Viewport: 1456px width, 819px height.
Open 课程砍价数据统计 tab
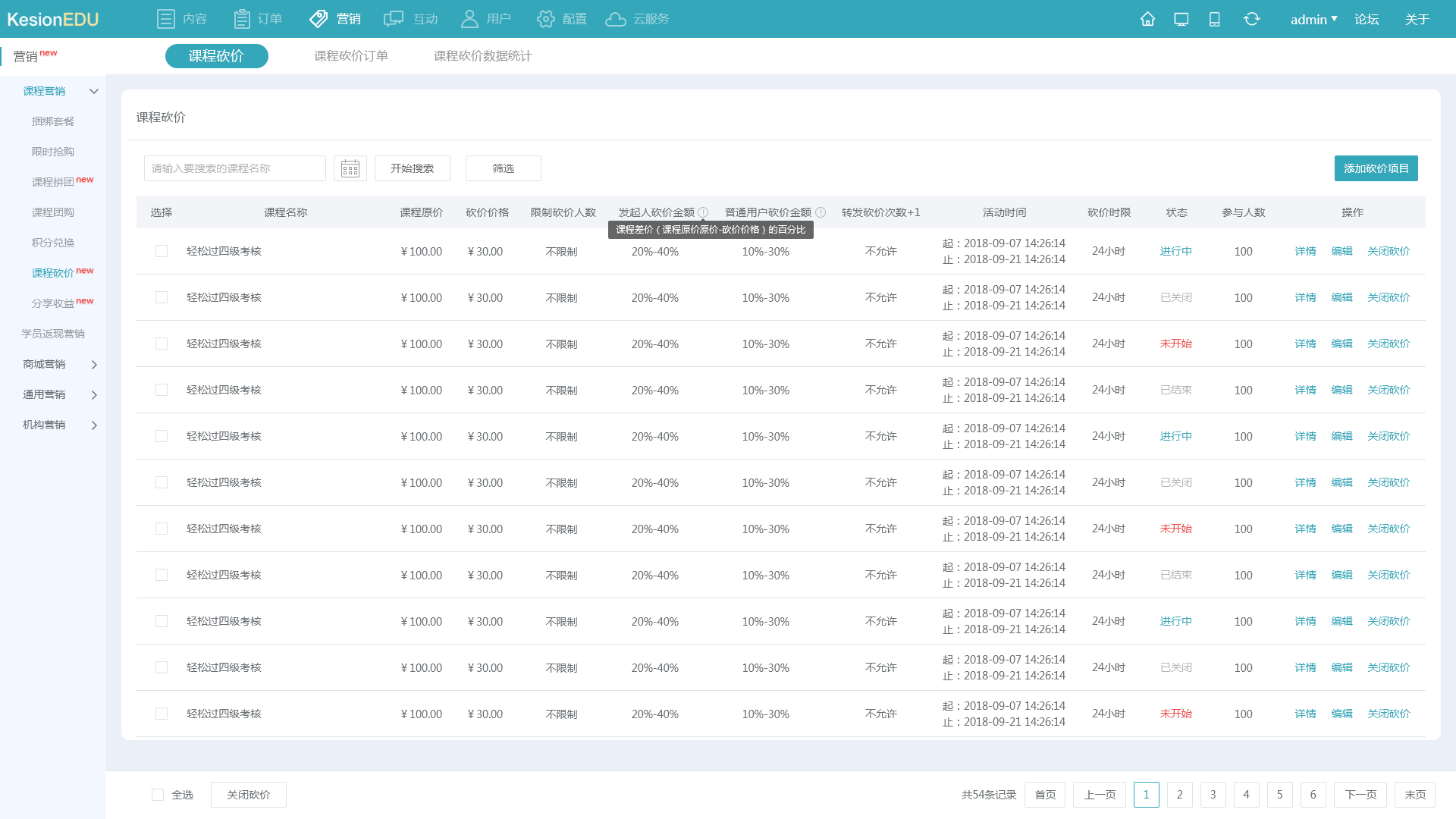pyautogui.click(x=482, y=56)
